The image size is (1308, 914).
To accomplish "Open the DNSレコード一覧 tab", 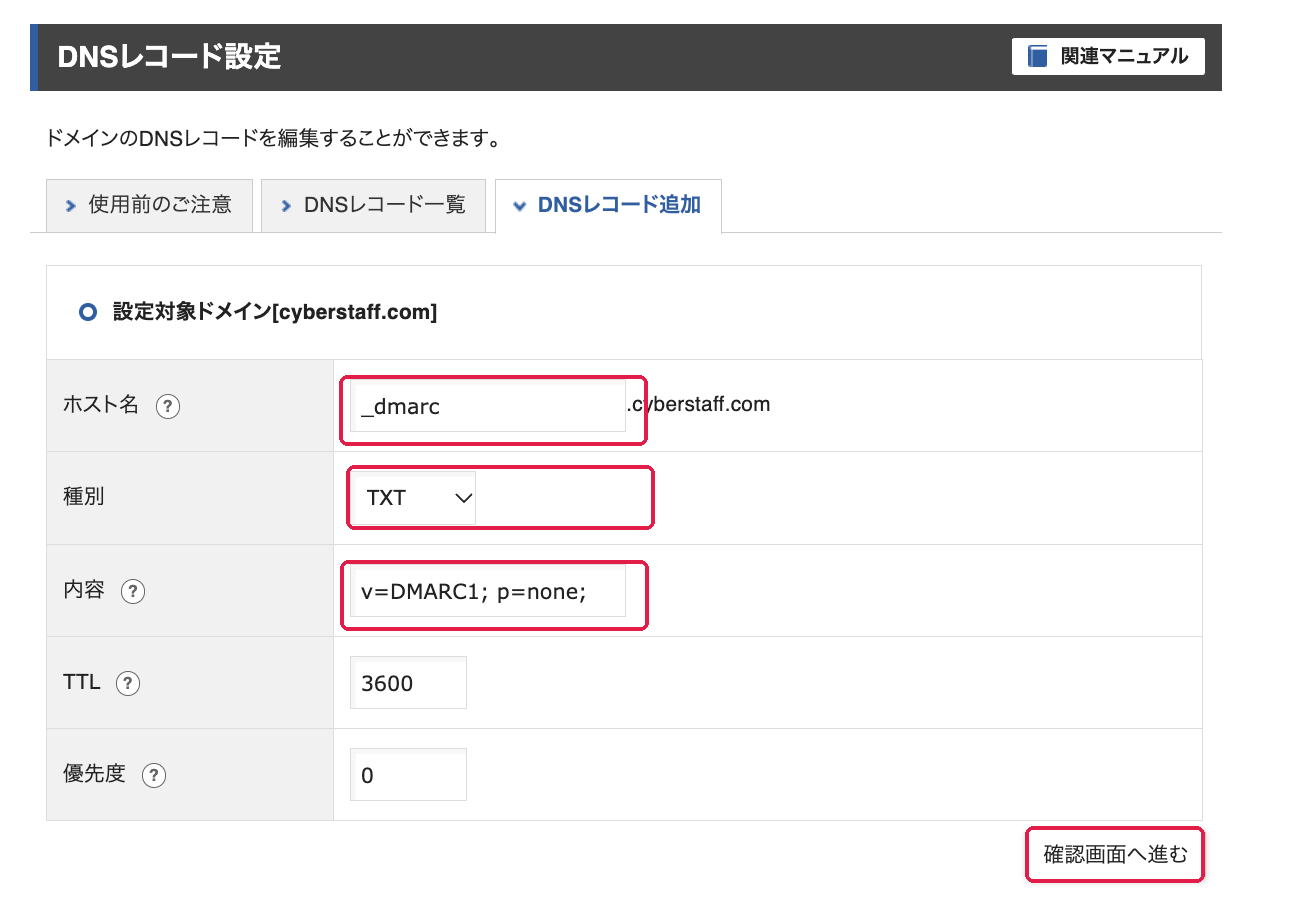I will tap(374, 205).
